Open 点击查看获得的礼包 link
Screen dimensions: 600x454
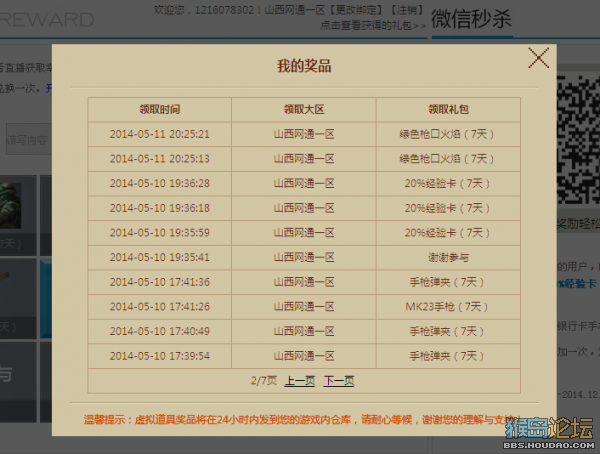pos(373,26)
